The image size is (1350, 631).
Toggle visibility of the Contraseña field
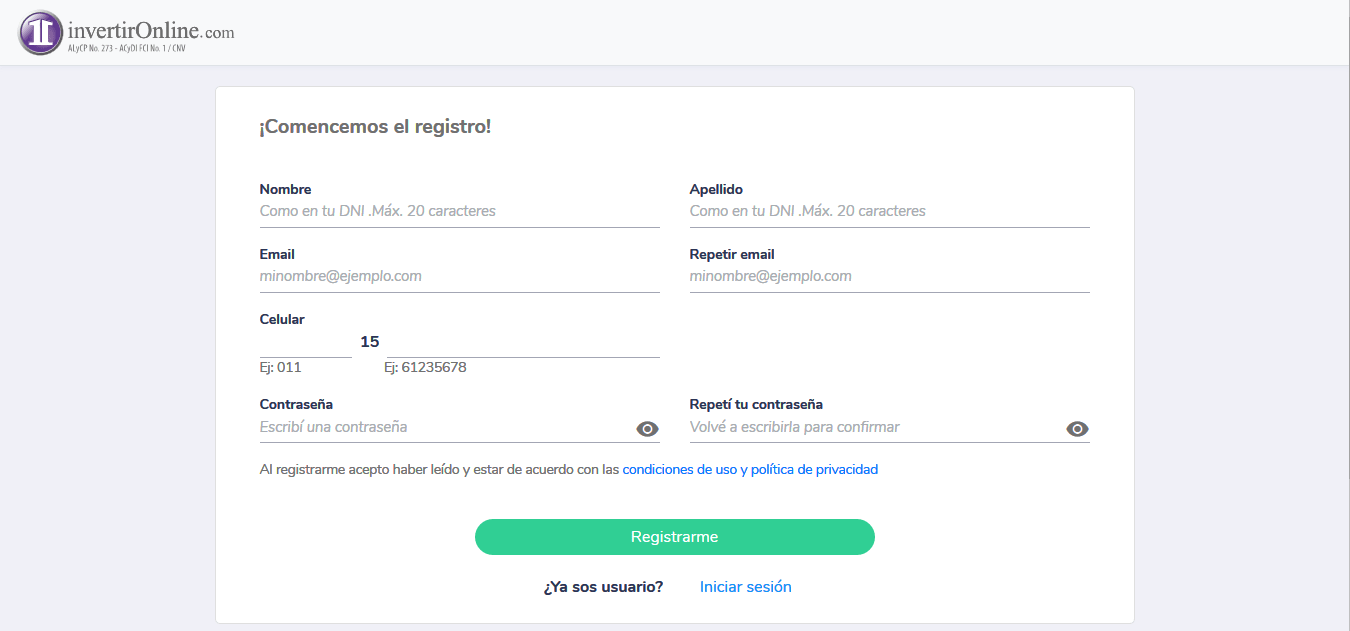click(646, 428)
